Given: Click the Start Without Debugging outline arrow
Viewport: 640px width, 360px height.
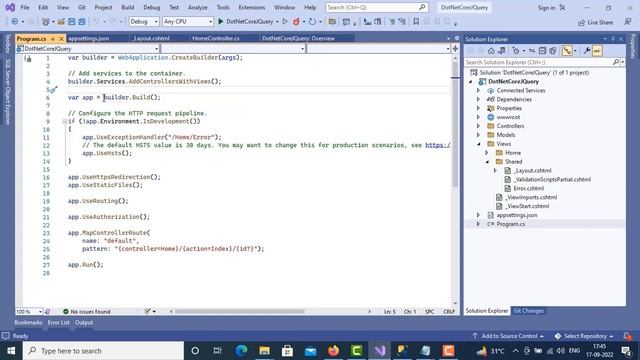Looking at the screenshot, I should coord(285,21).
